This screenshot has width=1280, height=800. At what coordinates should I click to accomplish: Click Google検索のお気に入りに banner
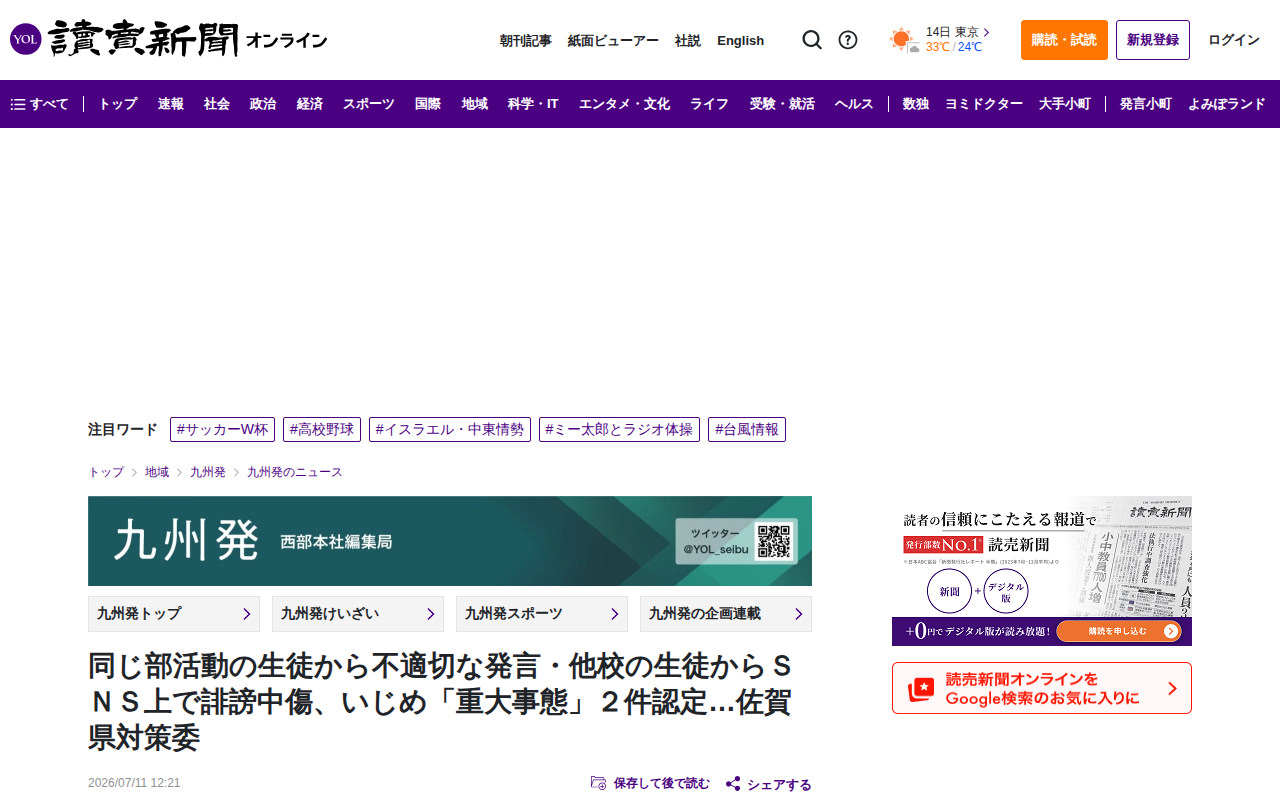[x=1042, y=688]
